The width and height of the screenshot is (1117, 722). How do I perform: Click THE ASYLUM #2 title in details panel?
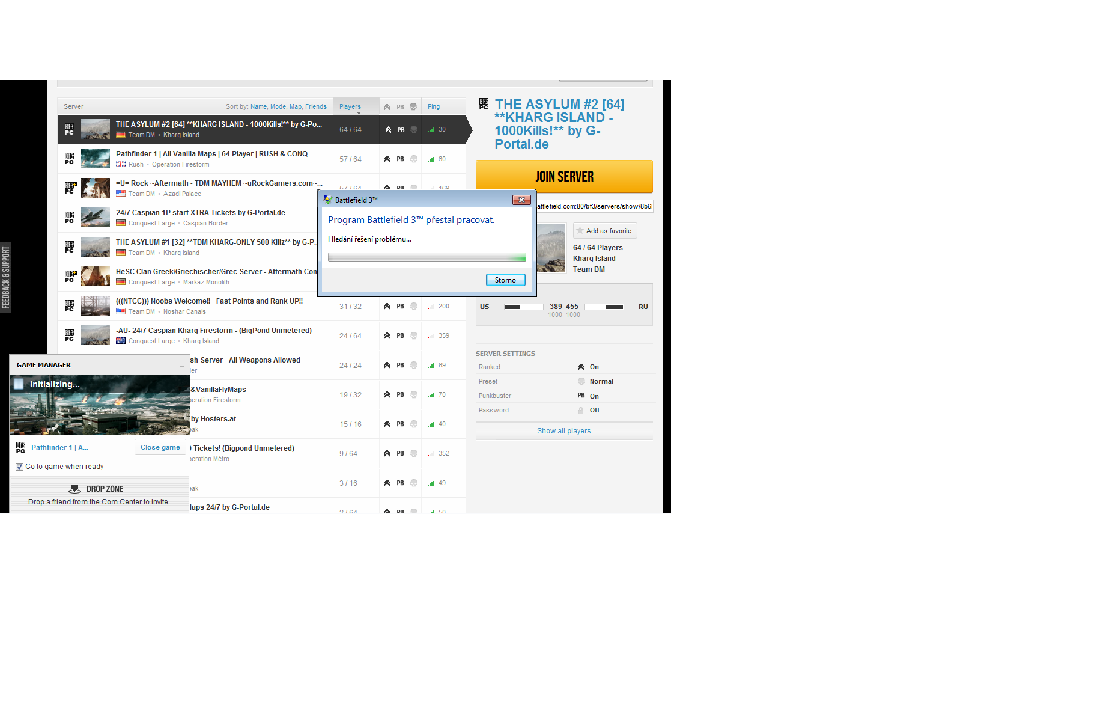(559, 124)
